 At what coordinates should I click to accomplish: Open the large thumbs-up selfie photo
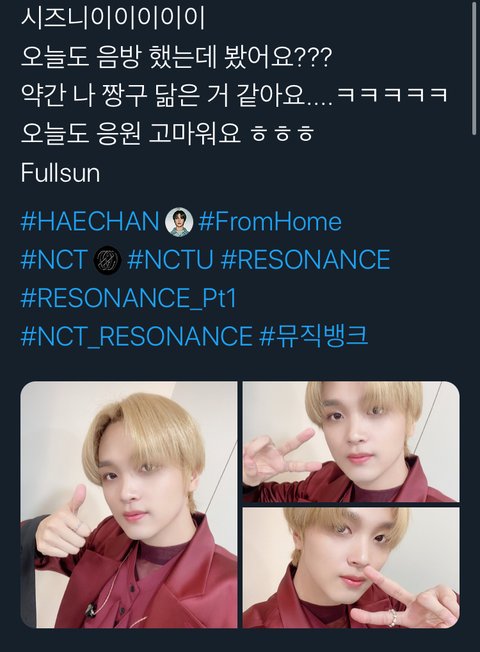coord(129,505)
